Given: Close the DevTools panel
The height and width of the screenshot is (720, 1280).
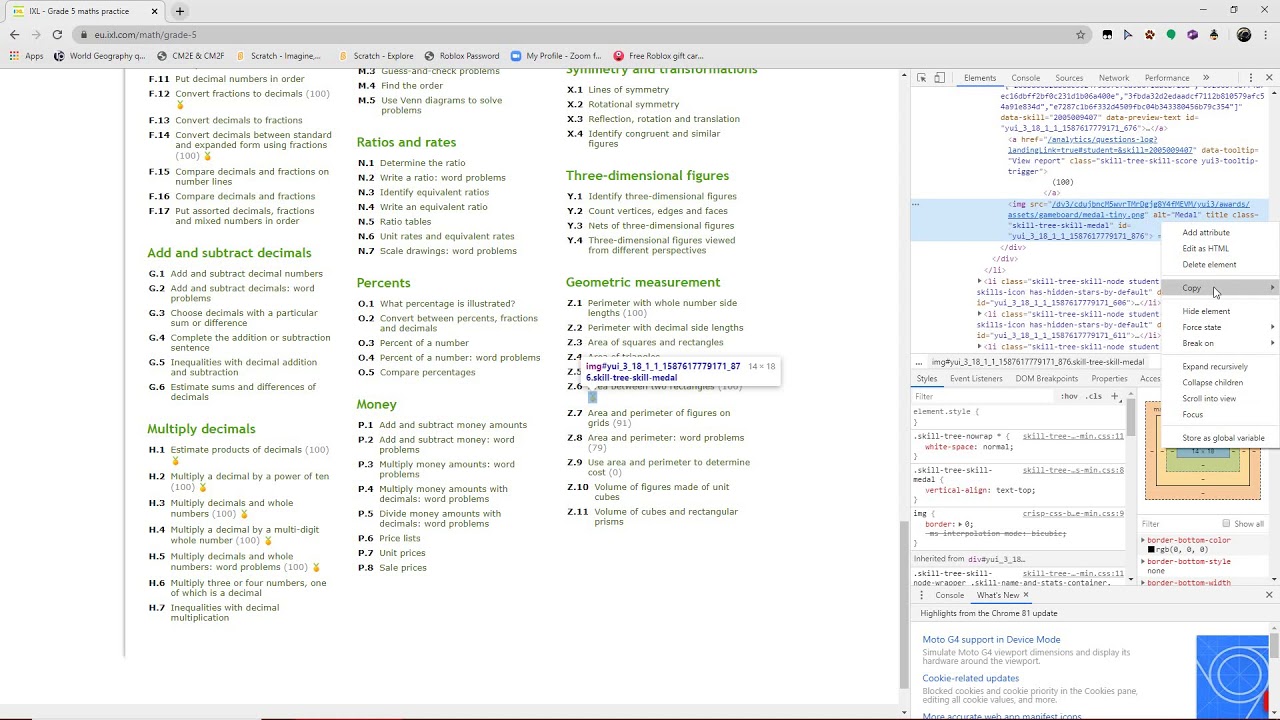Looking at the screenshot, I should click(x=1269, y=78).
